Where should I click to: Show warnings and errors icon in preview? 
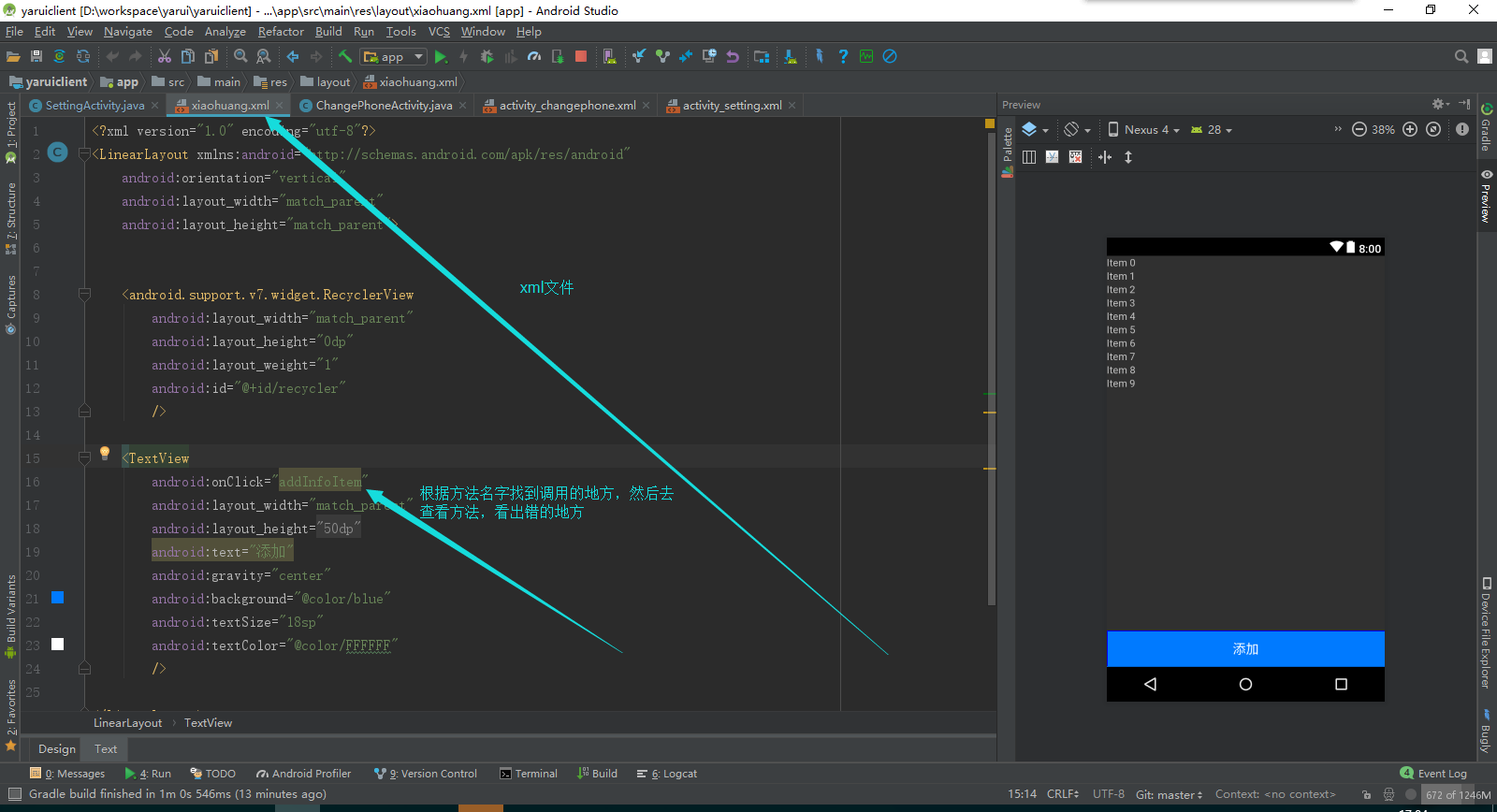(1462, 129)
